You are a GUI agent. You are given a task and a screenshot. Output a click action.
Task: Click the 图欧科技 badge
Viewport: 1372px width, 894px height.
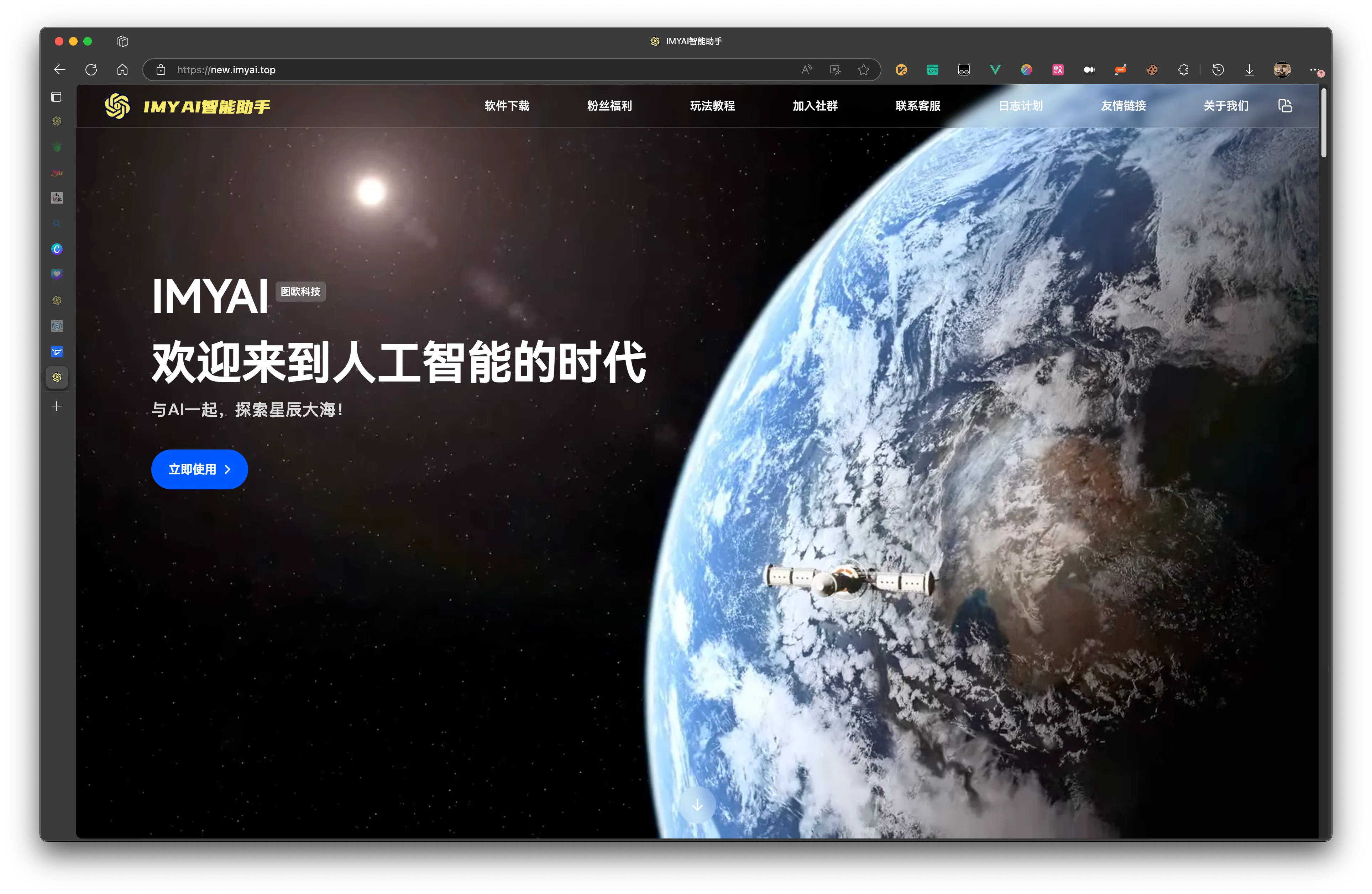[300, 292]
